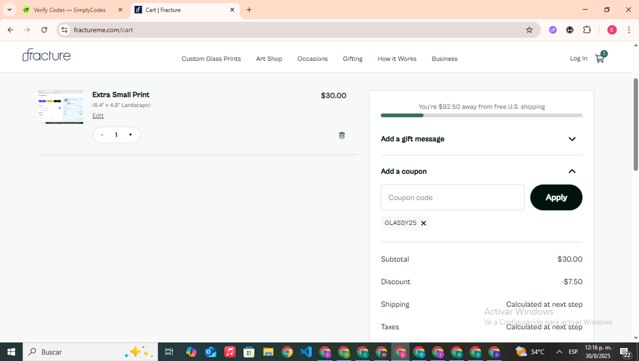
Task: Go forward in browser history
Action: (27, 30)
